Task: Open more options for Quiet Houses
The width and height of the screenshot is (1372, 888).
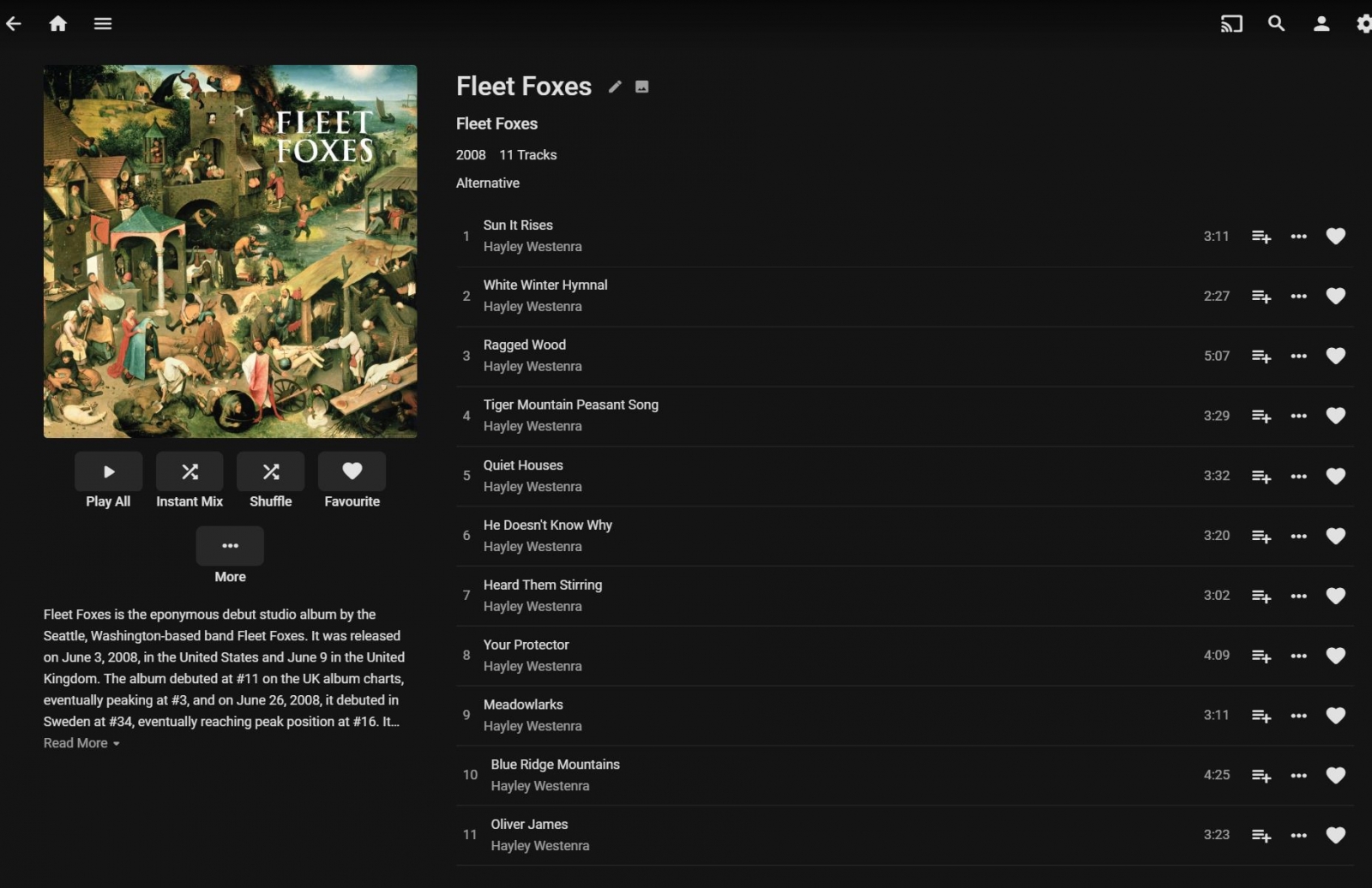Action: point(1298,476)
